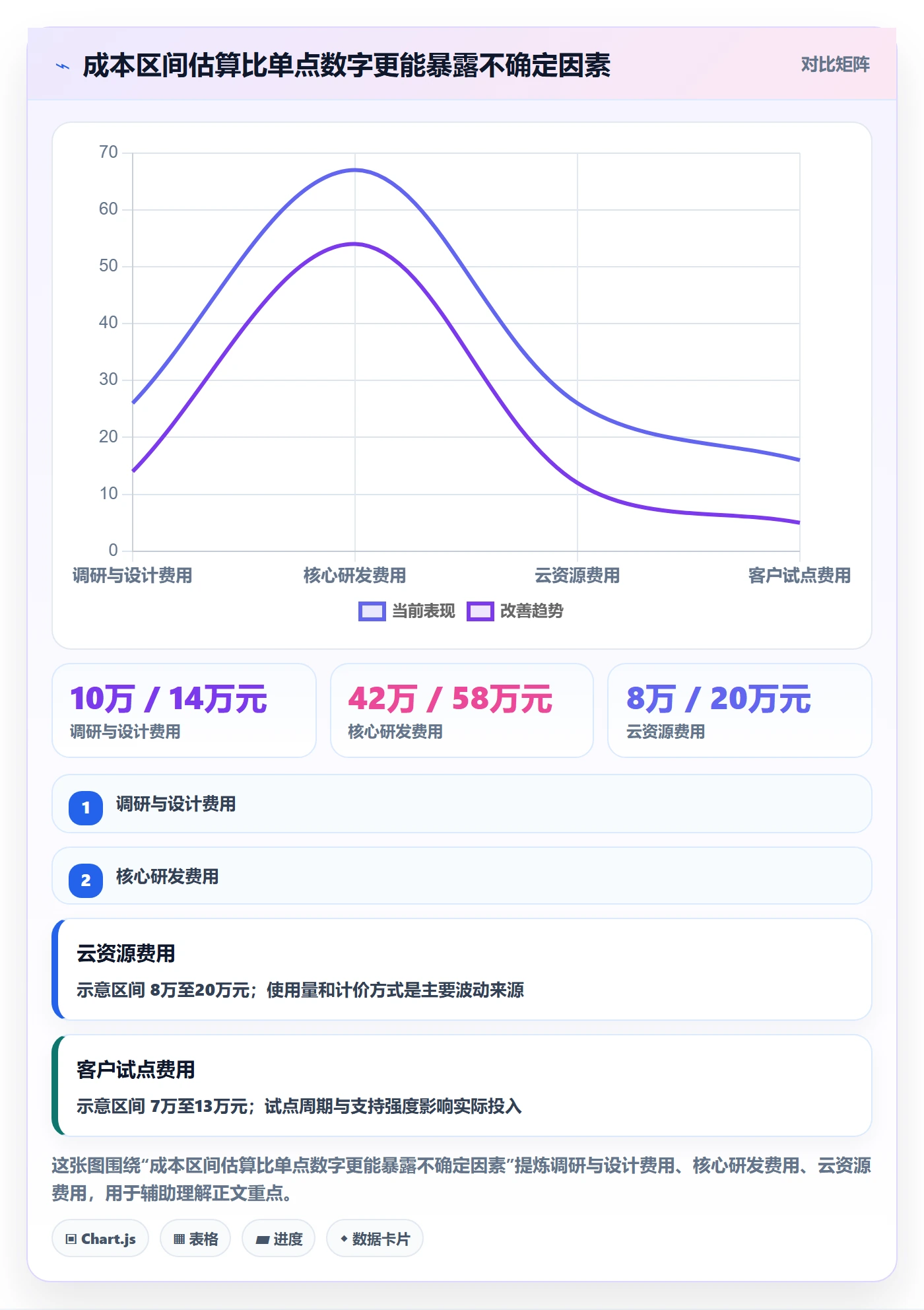Click the 对比矩阵 label in header
Image resolution: width=924 pixels, height=1310 pixels.
point(835,65)
